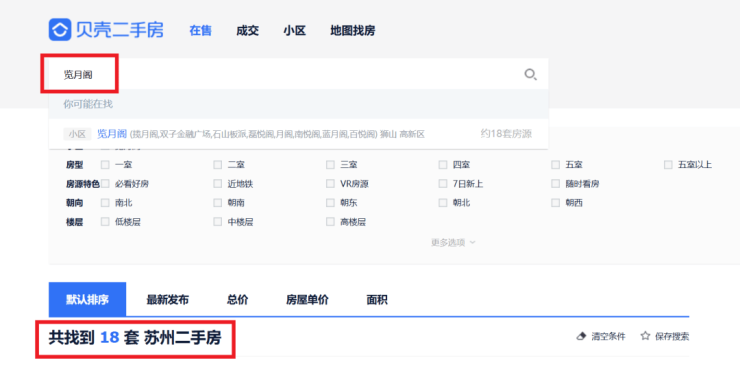
Task: Click the 贝壳二手房 site title
Action: coord(120,30)
